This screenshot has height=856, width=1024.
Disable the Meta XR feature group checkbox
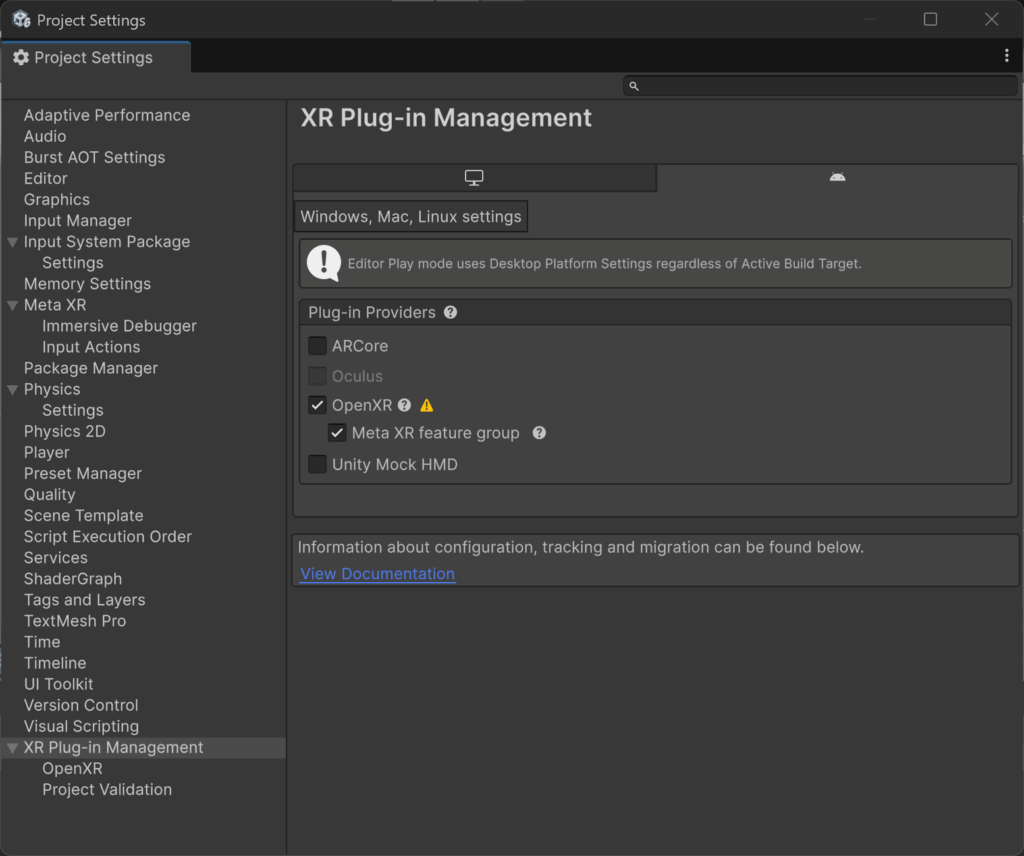point(337,433)
